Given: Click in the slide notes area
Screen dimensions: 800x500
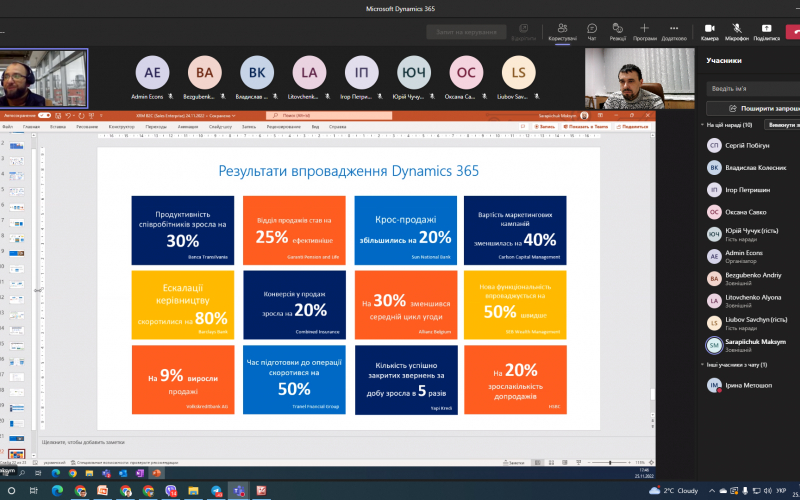Looking at the screenshot, I should 347,442.
